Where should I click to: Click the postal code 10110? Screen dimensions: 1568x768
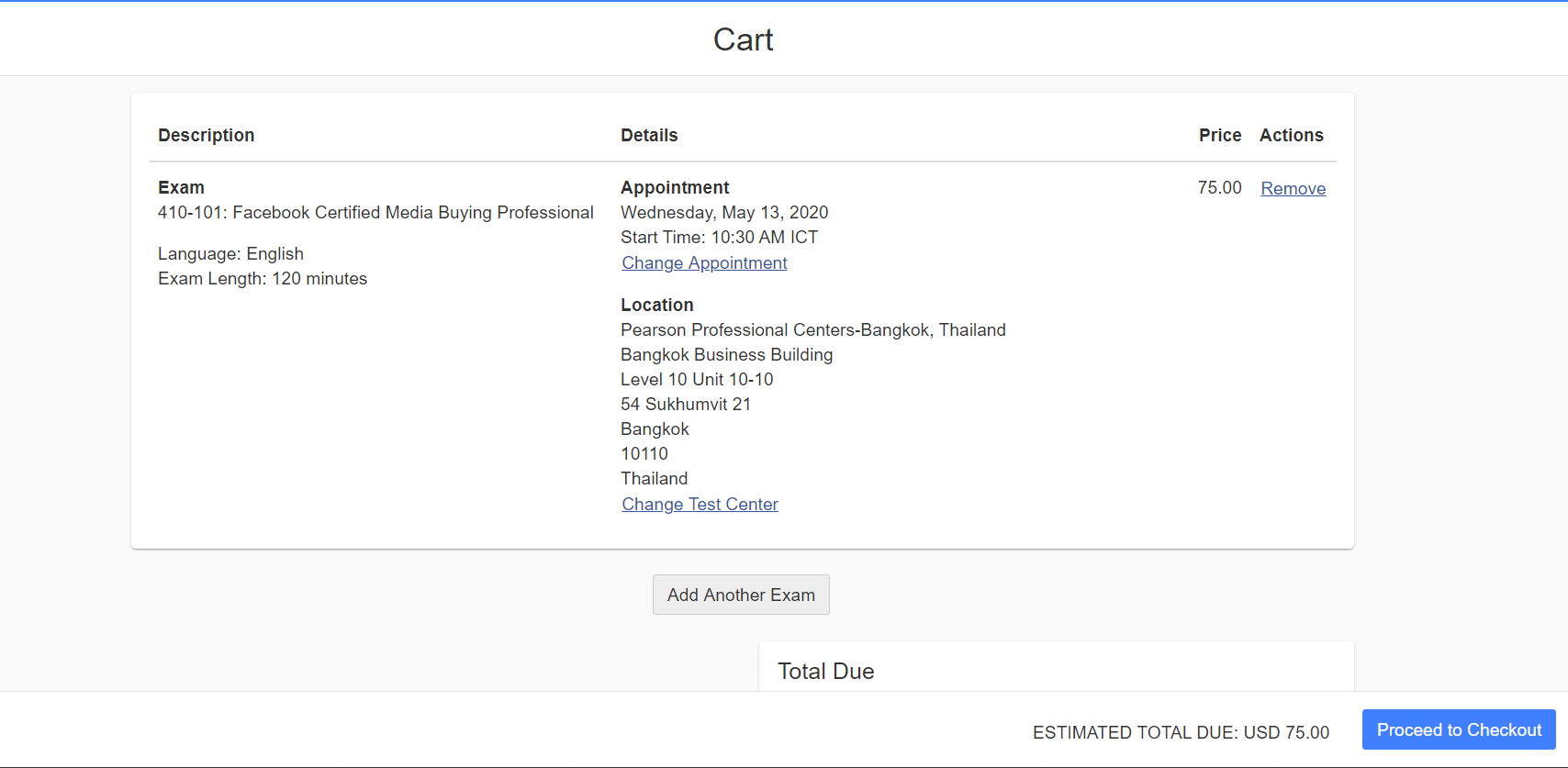click(x=644, y=454)
